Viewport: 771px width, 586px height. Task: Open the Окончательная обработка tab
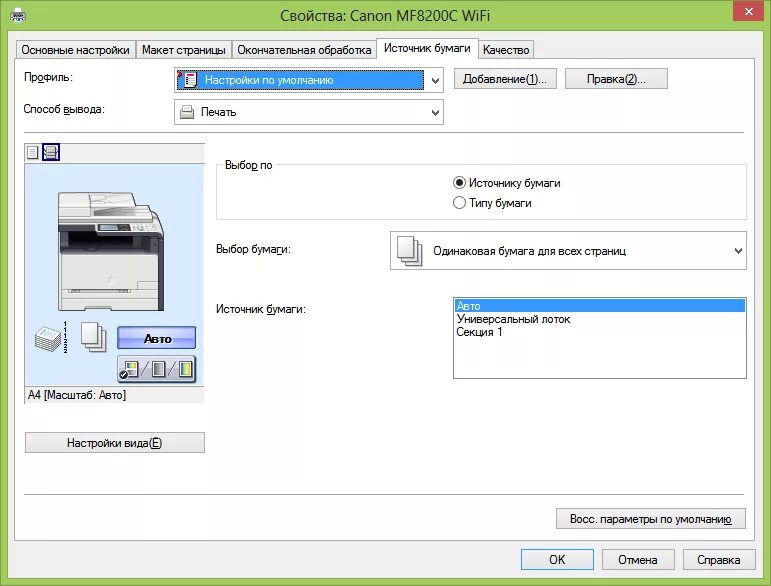coord(304,50)
